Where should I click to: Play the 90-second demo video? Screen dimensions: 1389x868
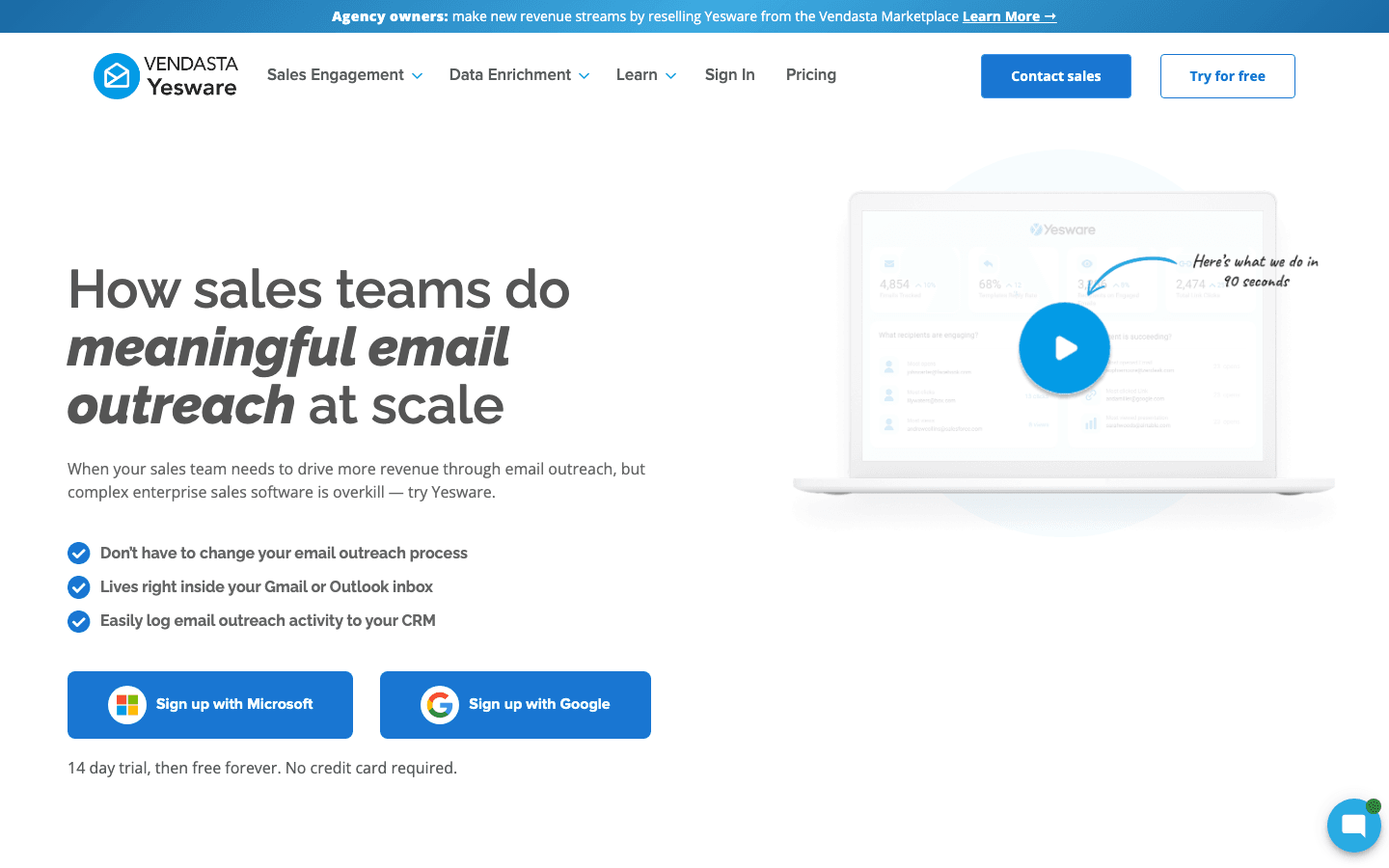[1064, 348]
